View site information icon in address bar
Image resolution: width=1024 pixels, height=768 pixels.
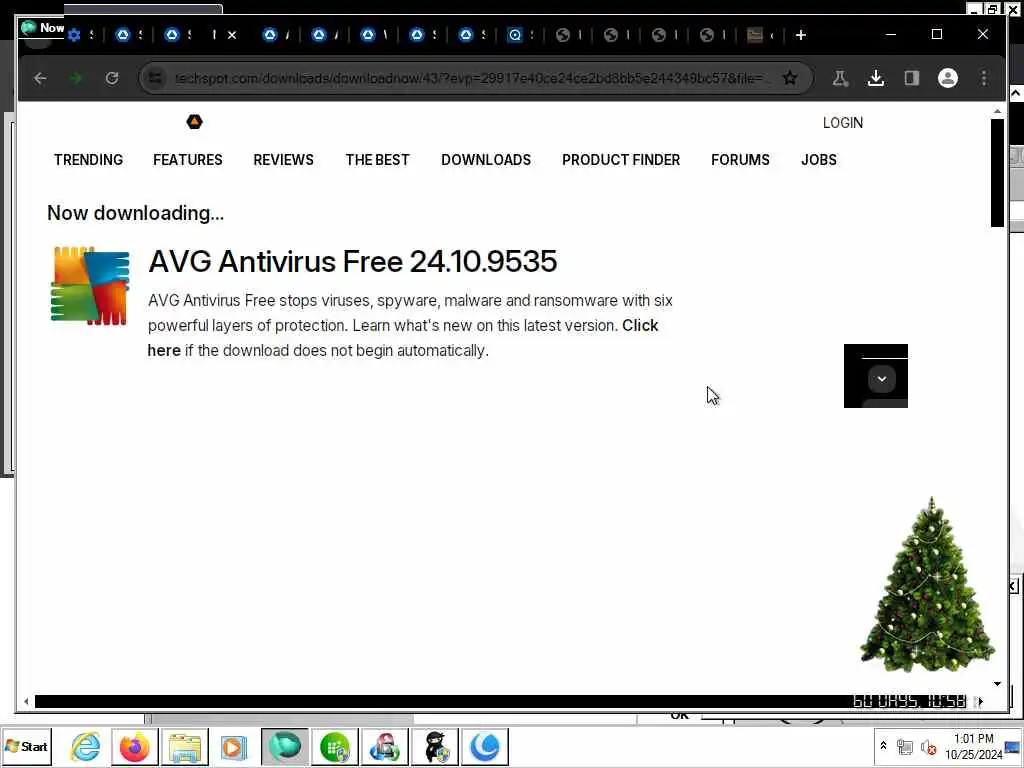point(155,78)
